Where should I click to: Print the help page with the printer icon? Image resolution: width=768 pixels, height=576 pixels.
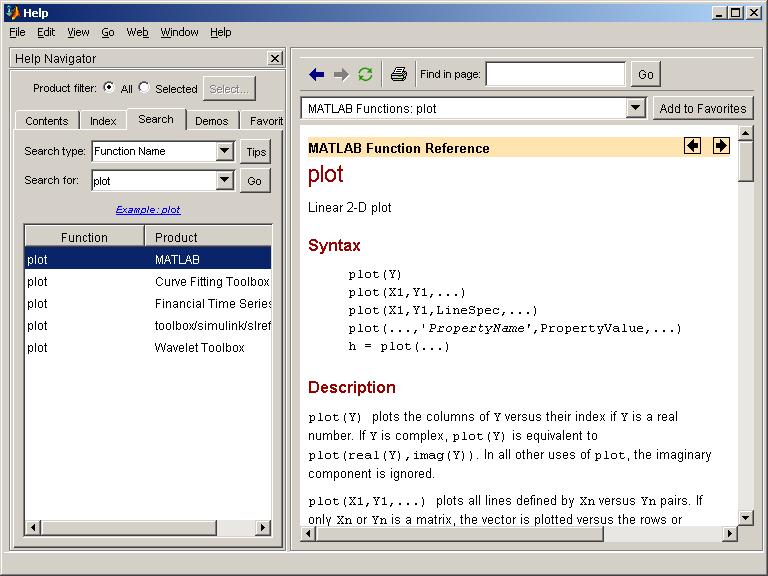coord(399,74)
